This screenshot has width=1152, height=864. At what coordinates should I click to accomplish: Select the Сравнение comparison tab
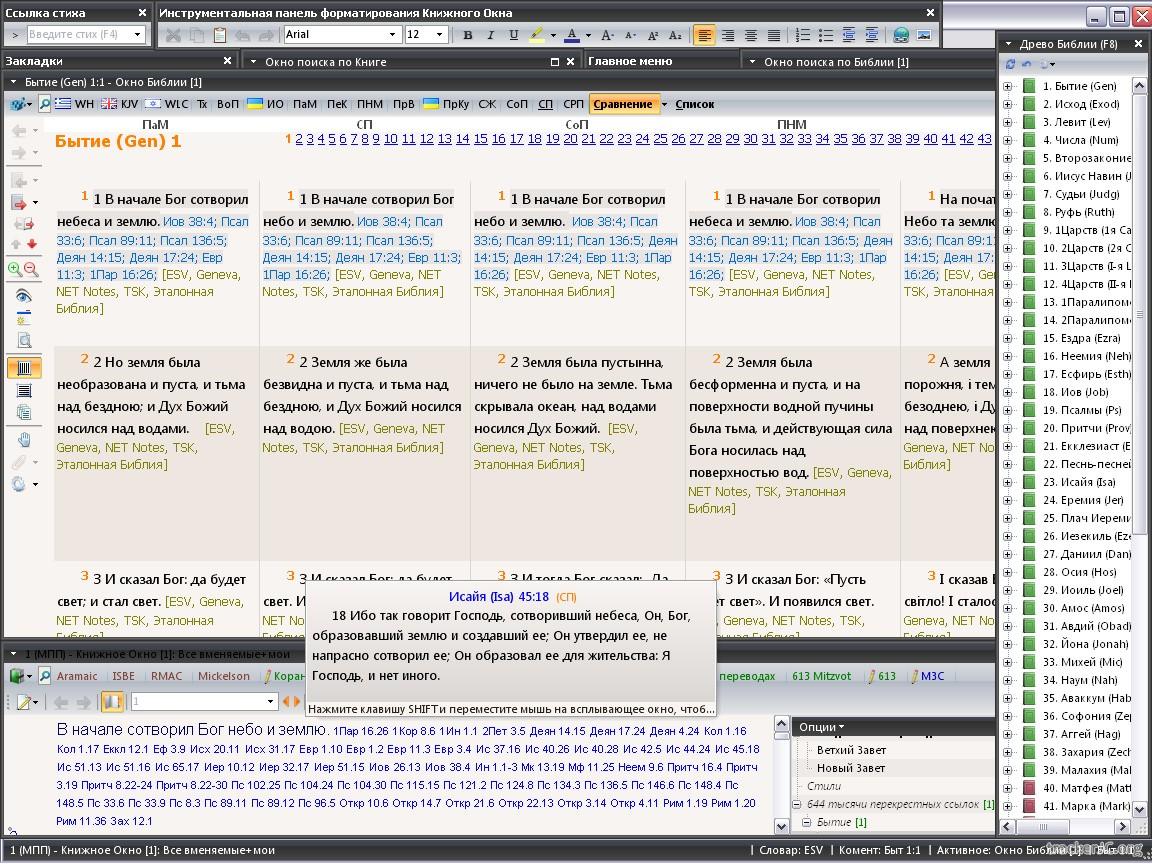621,104
